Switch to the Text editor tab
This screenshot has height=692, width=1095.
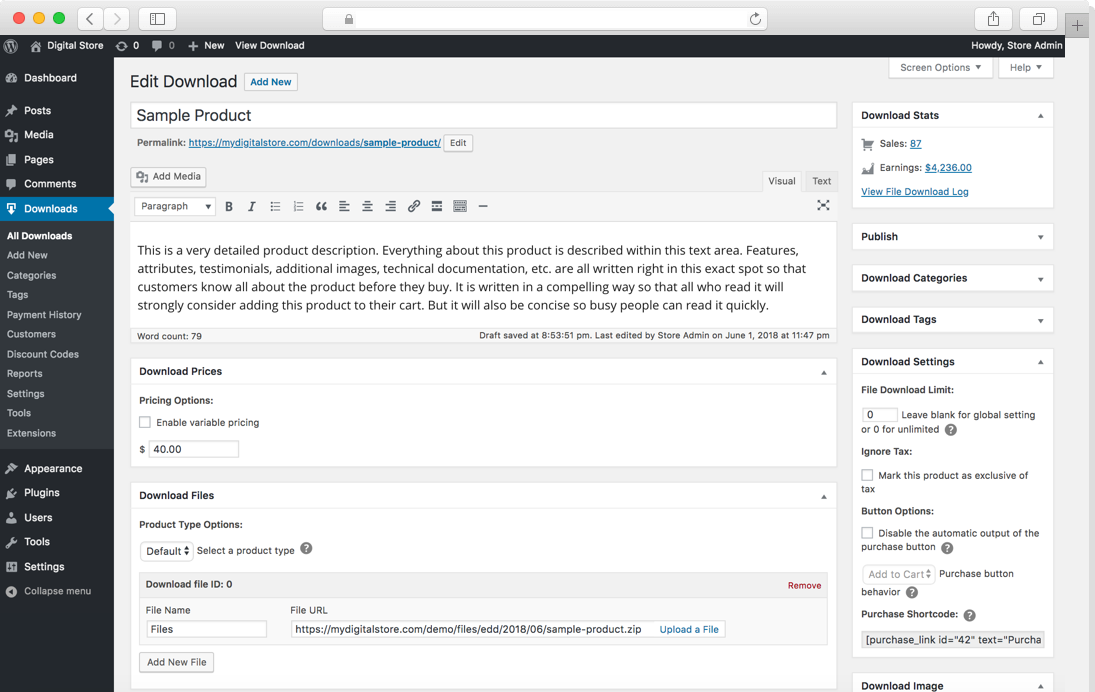coord(821,181)
